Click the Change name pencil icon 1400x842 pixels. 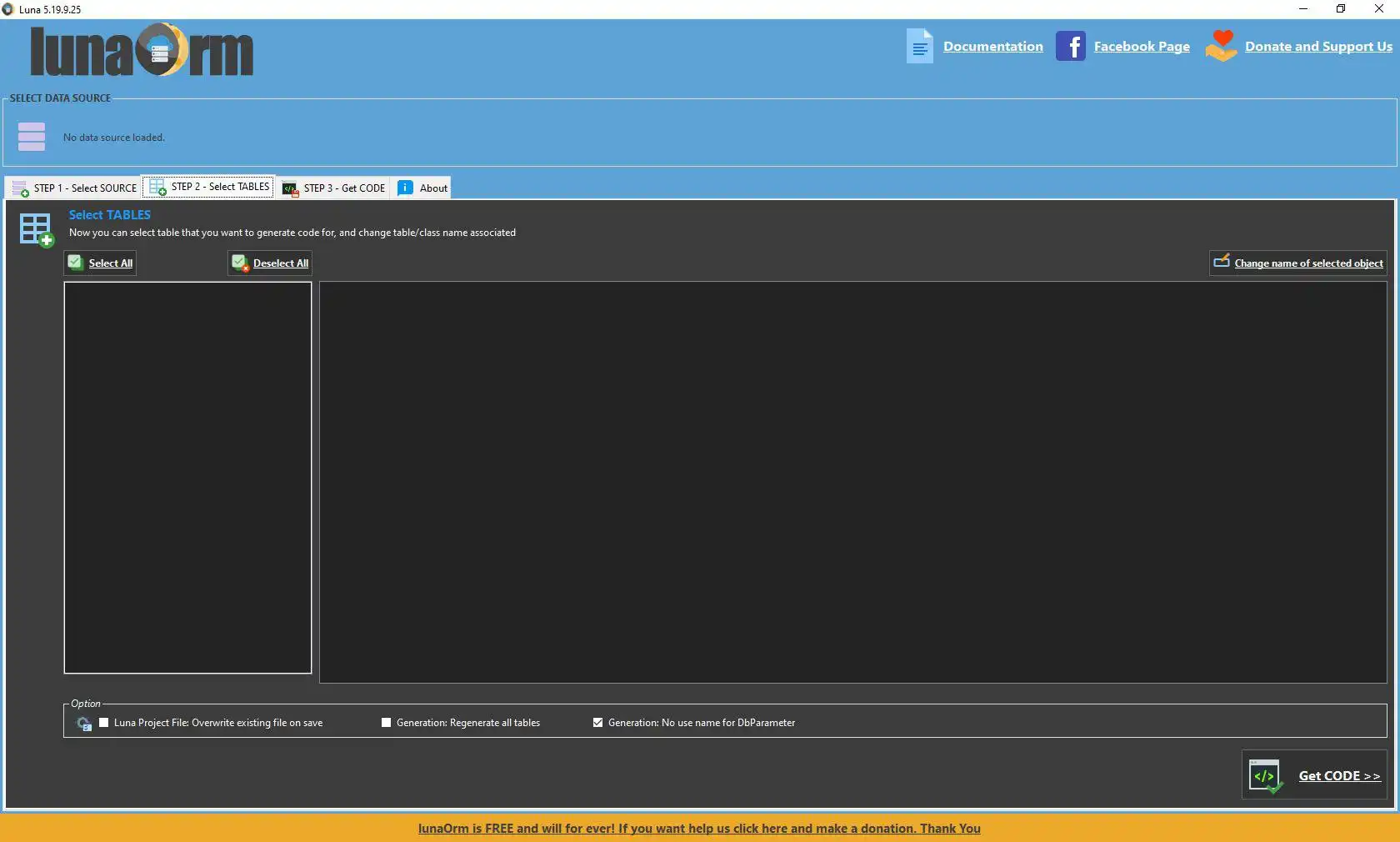(x=1222, y=262)
